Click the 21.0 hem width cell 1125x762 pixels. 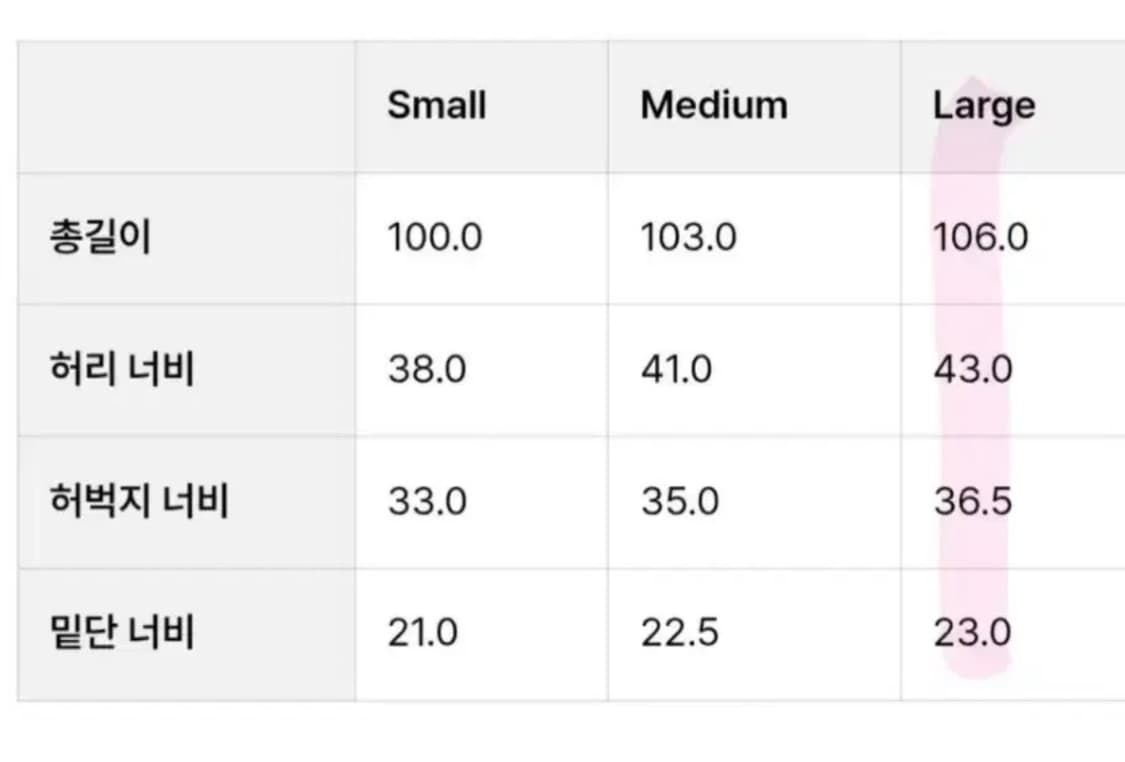[x=423, y=633]
